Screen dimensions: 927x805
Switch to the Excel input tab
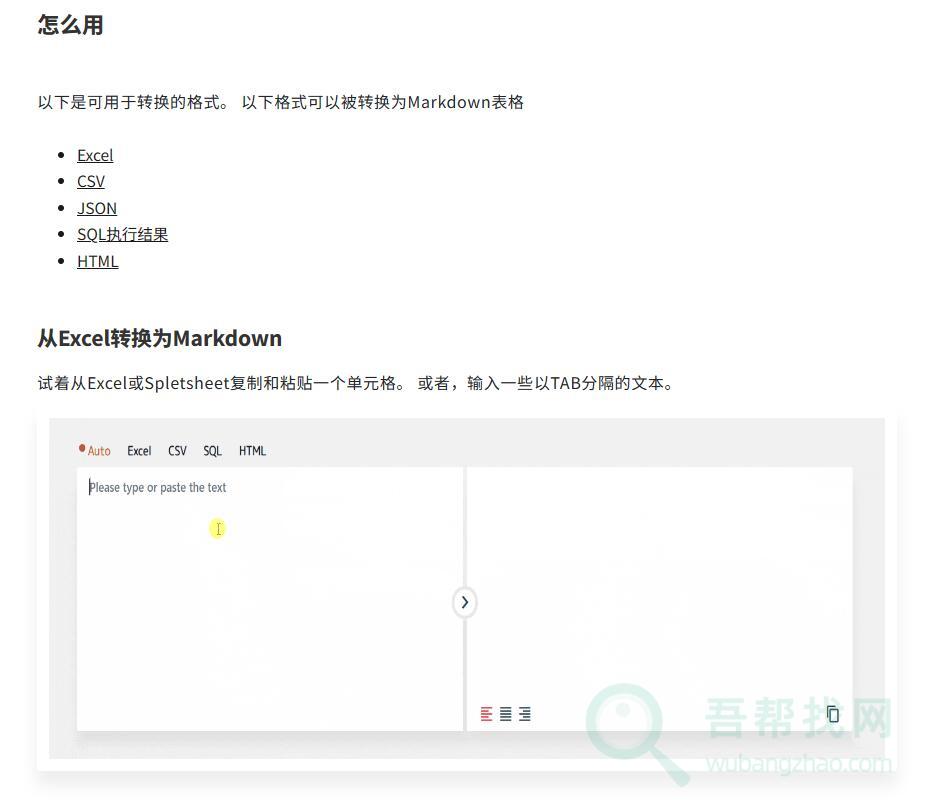pos(139,451)
